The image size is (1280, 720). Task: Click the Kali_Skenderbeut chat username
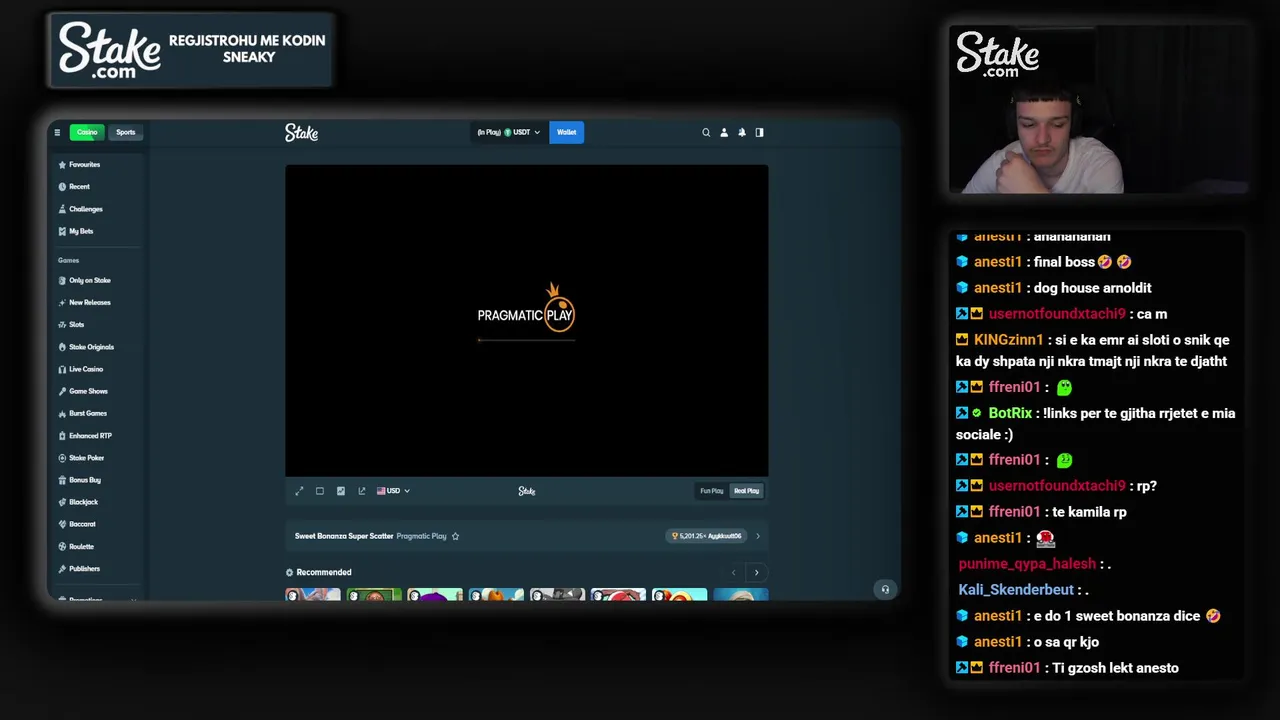pos(1016,590)
